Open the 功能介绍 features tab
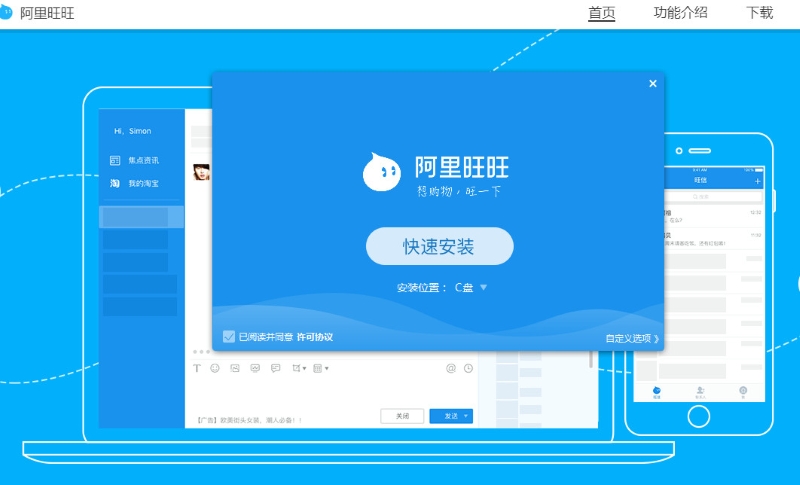The height and width of the screenshot is (485, 800). [680, 13]
